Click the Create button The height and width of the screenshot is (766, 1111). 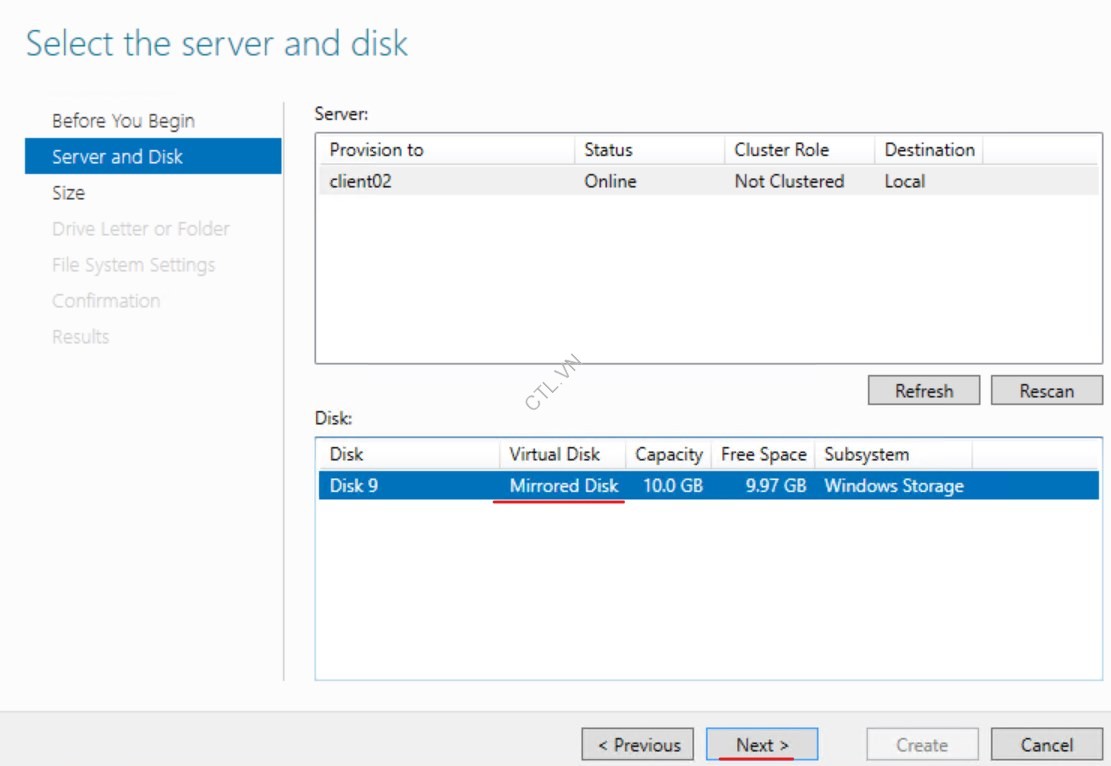coord(921,745)
